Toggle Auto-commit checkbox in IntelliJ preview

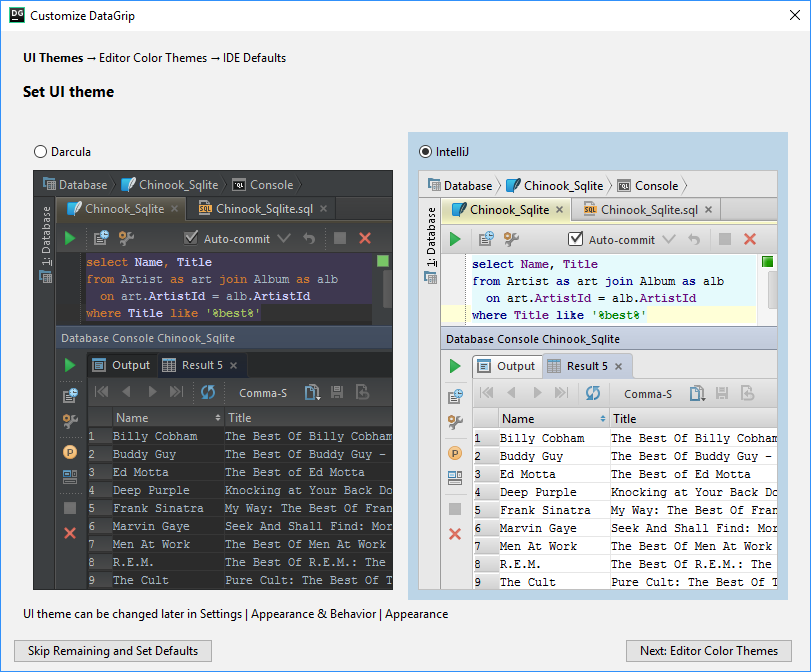pos(575,239)
